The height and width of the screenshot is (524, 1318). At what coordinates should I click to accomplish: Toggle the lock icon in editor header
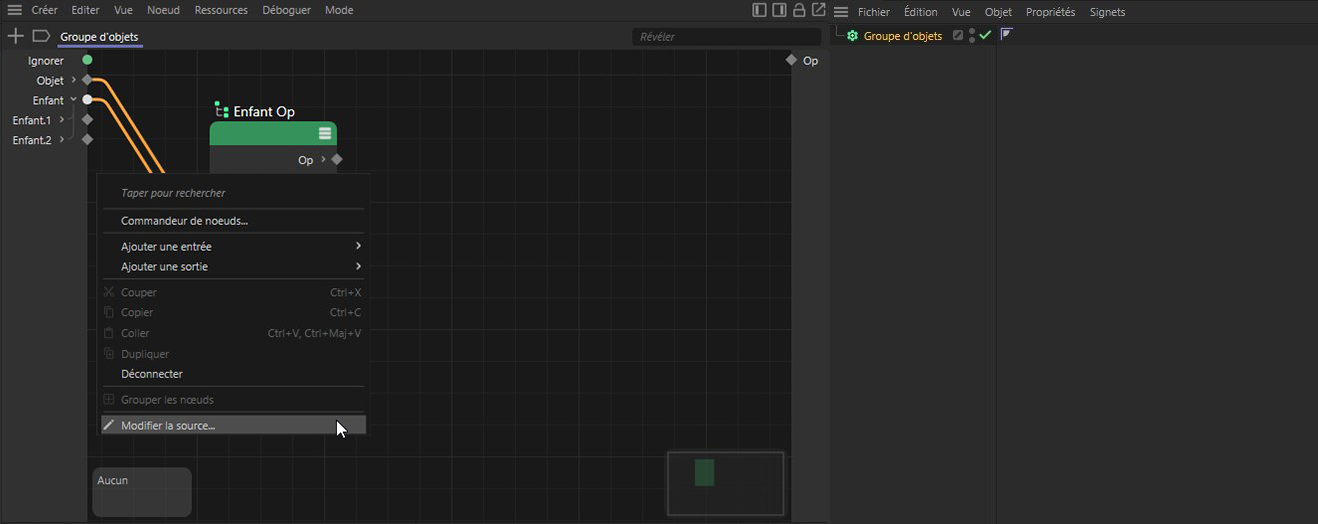point(799,10)
